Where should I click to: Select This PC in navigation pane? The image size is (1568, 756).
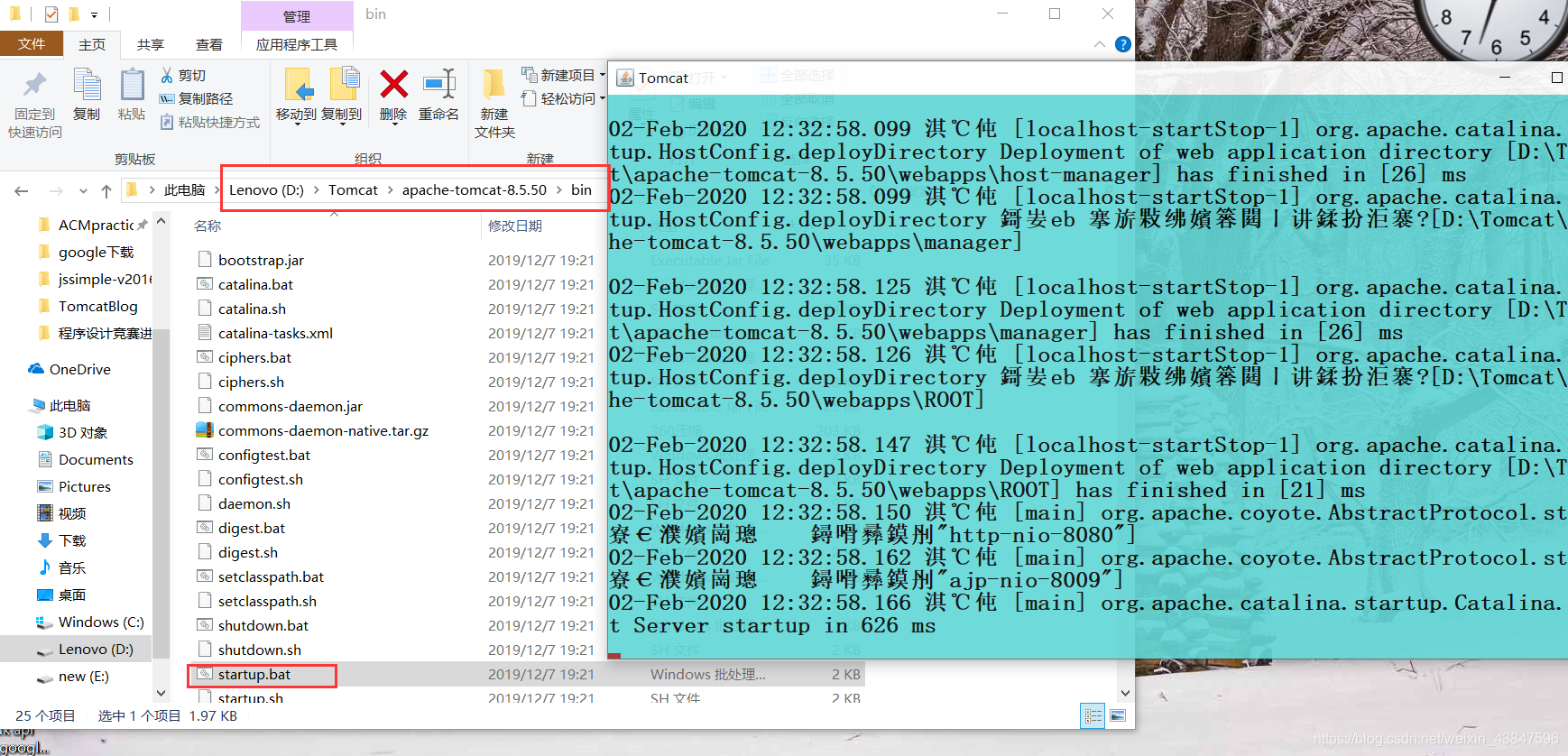coord(60,405)
